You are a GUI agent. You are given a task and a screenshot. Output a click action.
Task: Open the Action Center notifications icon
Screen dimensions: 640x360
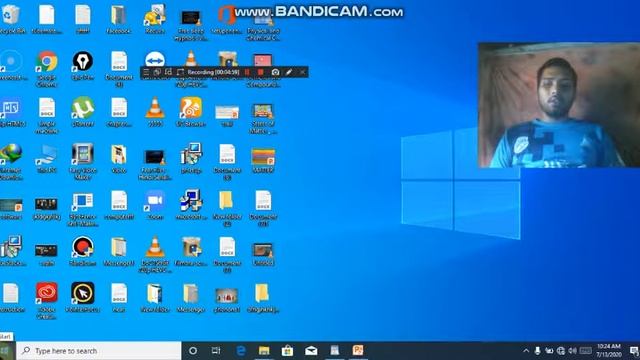[634, 351]
